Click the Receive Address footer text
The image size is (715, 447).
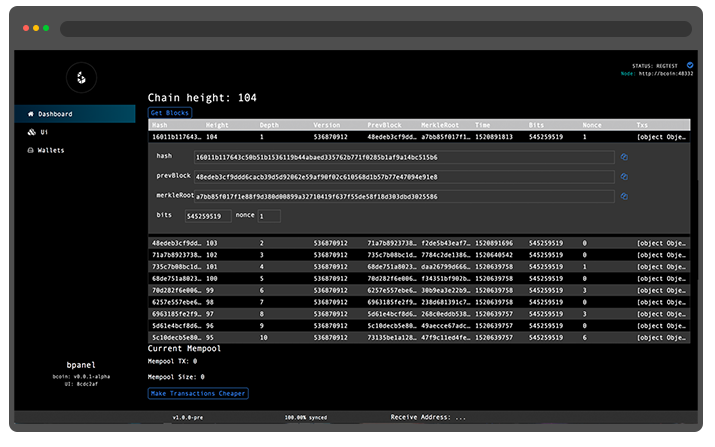tap(428, 417)
